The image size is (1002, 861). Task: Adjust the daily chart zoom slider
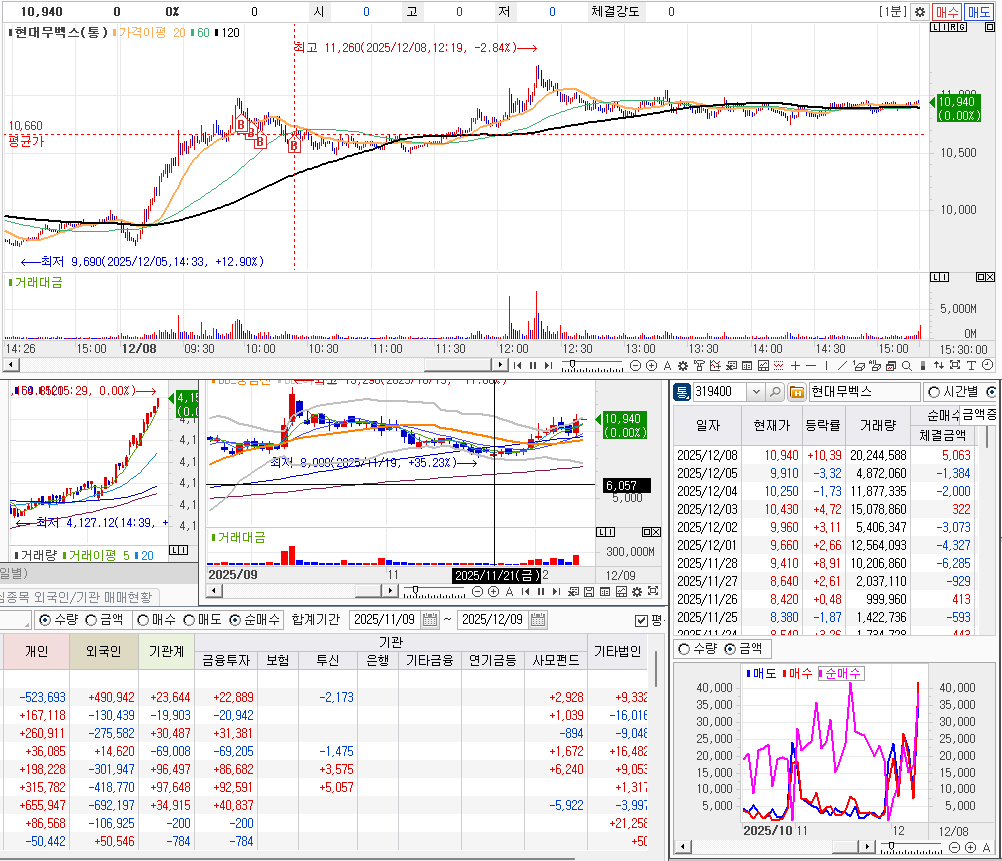pyautogui.click(x=434, y=592)
